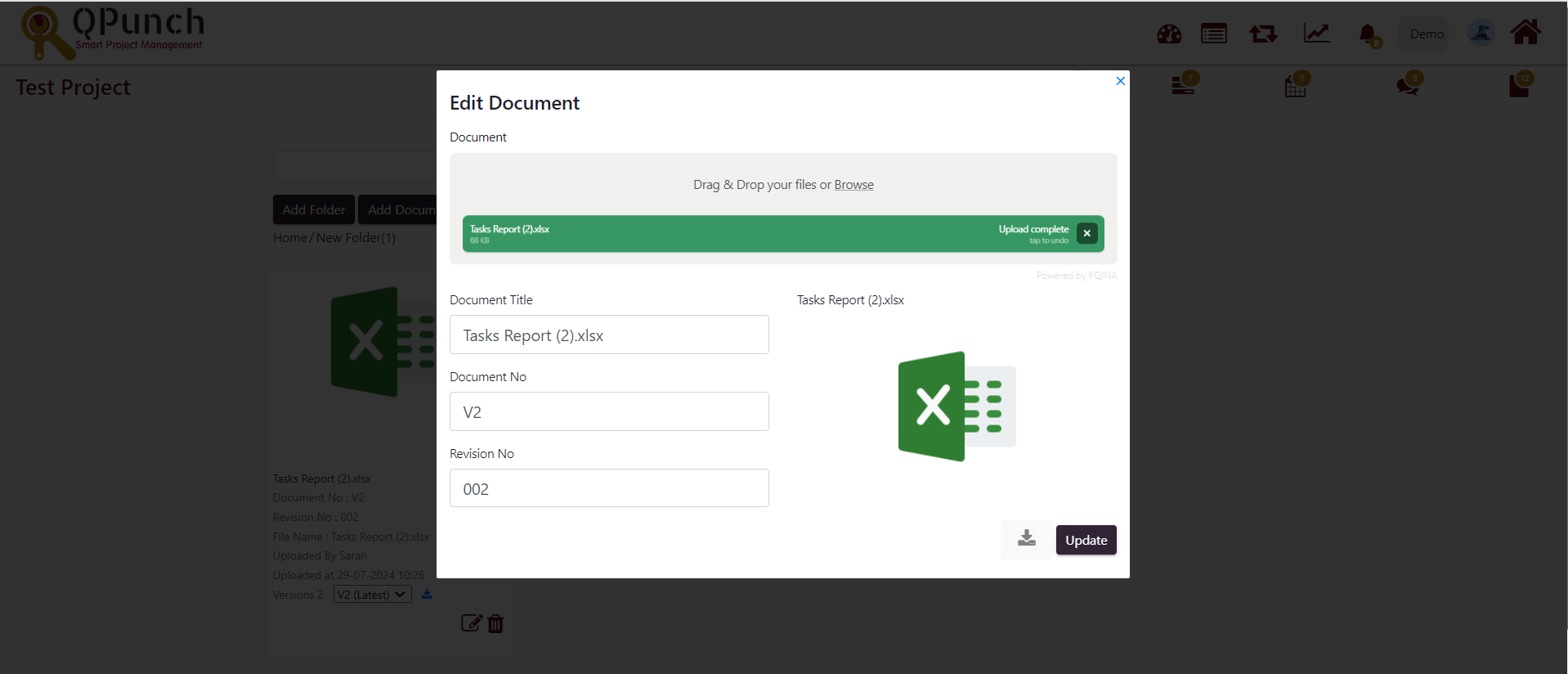The height and width of the screenshot is (674, 1568).
Task: Click the green Upload complete file bar
Action: (x=783, y=234)
